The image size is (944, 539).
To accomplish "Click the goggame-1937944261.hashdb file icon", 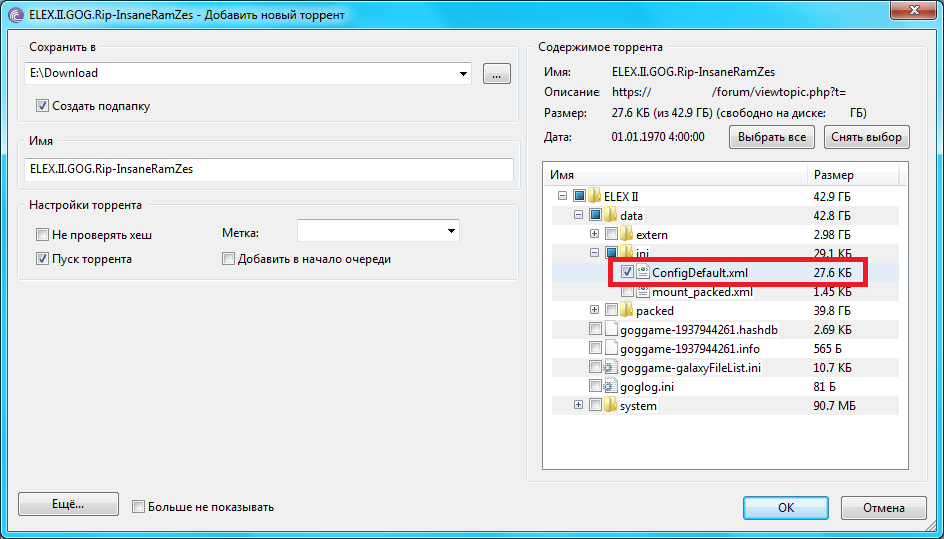I will coord(611,329).
